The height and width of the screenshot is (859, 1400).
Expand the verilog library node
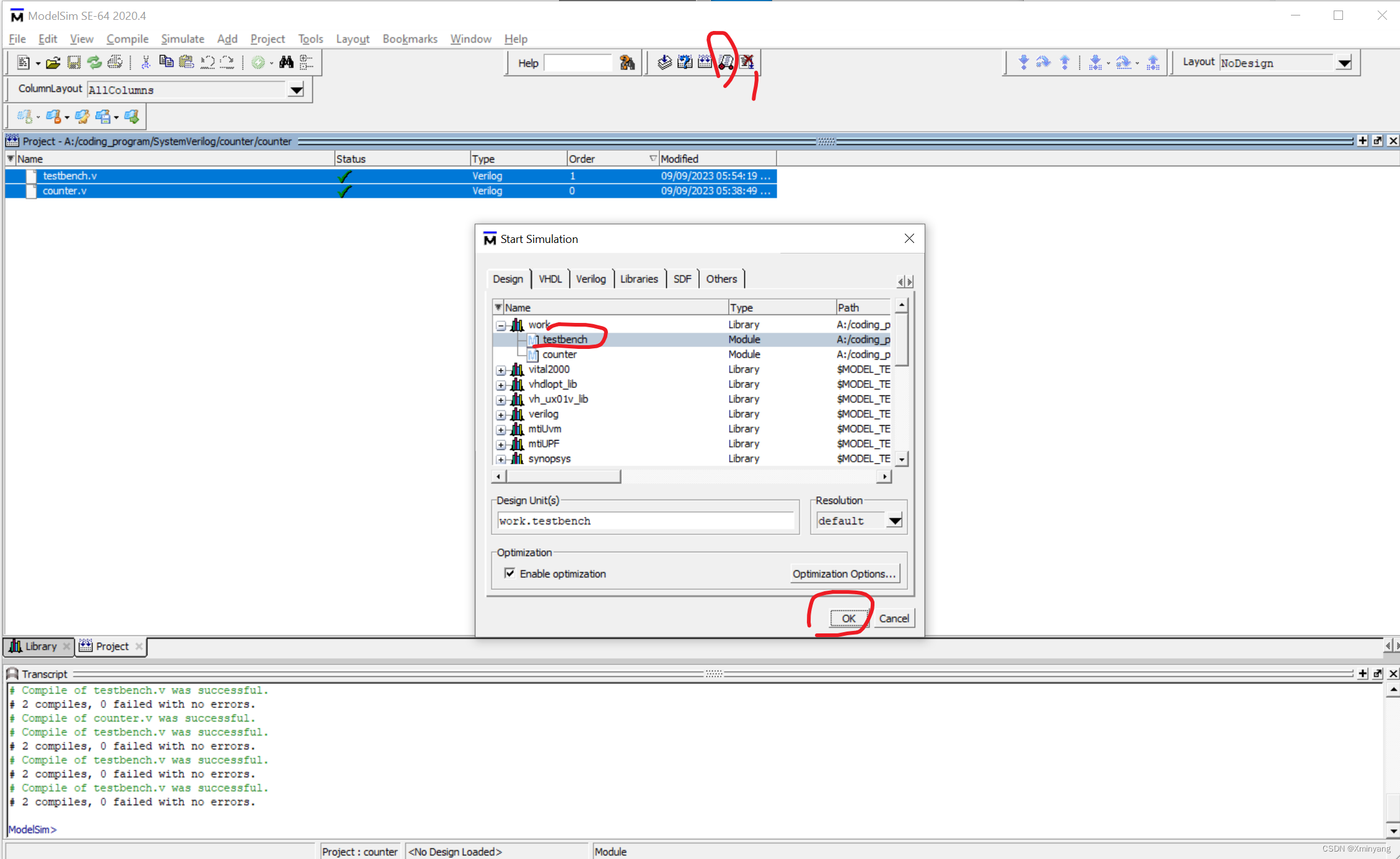point(501,415)
